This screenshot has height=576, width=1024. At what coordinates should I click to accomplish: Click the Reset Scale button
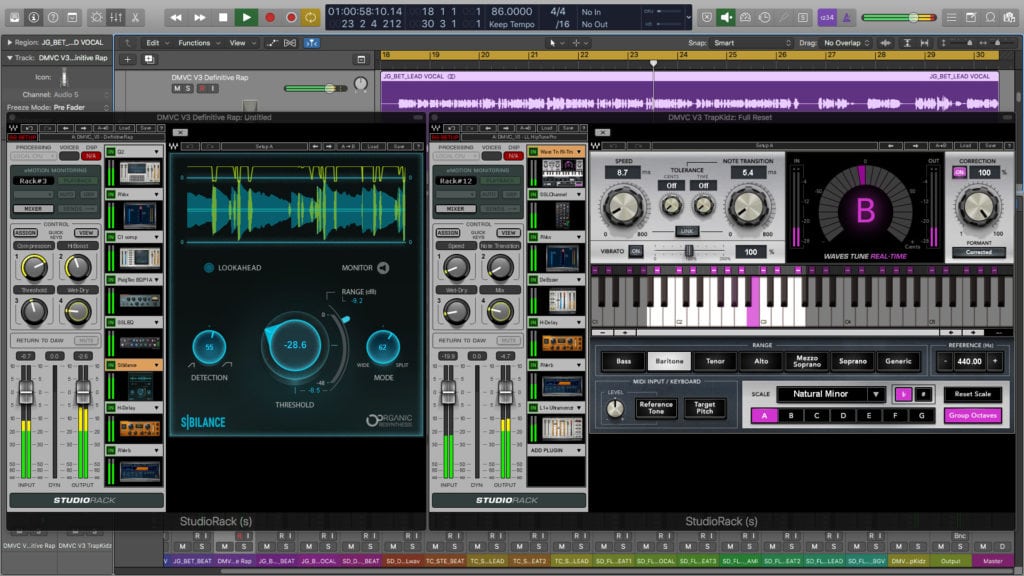point(972,394)
